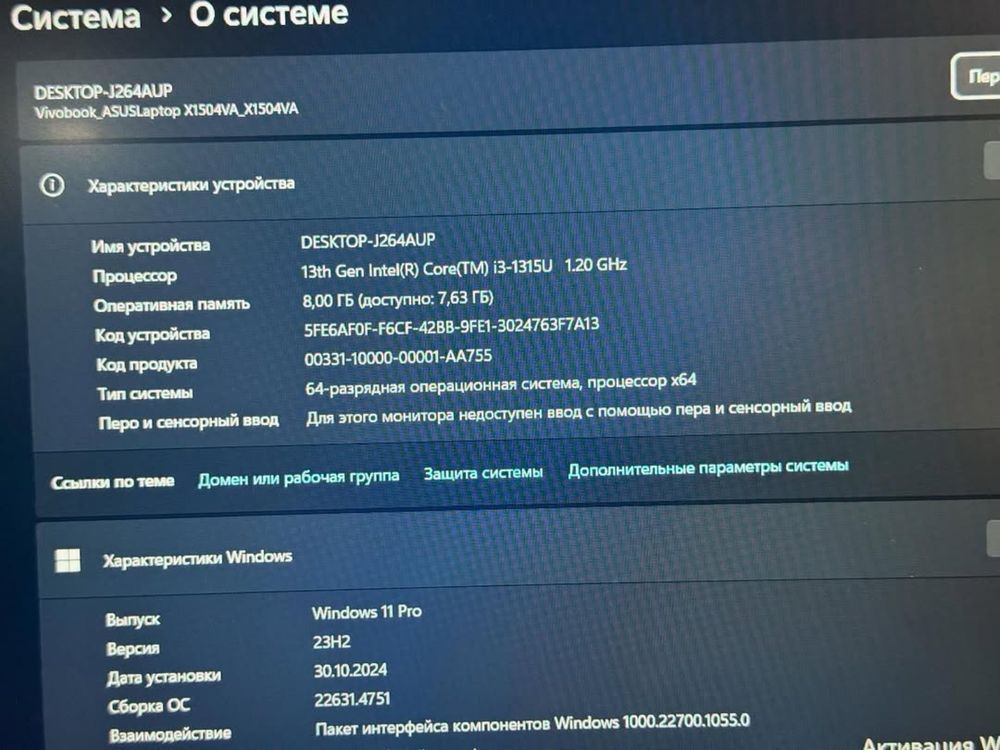Image resolution: width=1000 pixels, height=750 pixels.
Task: Select the Windows 11 Pro edition value
Action: pyautogui.click(x=367, y=612)
